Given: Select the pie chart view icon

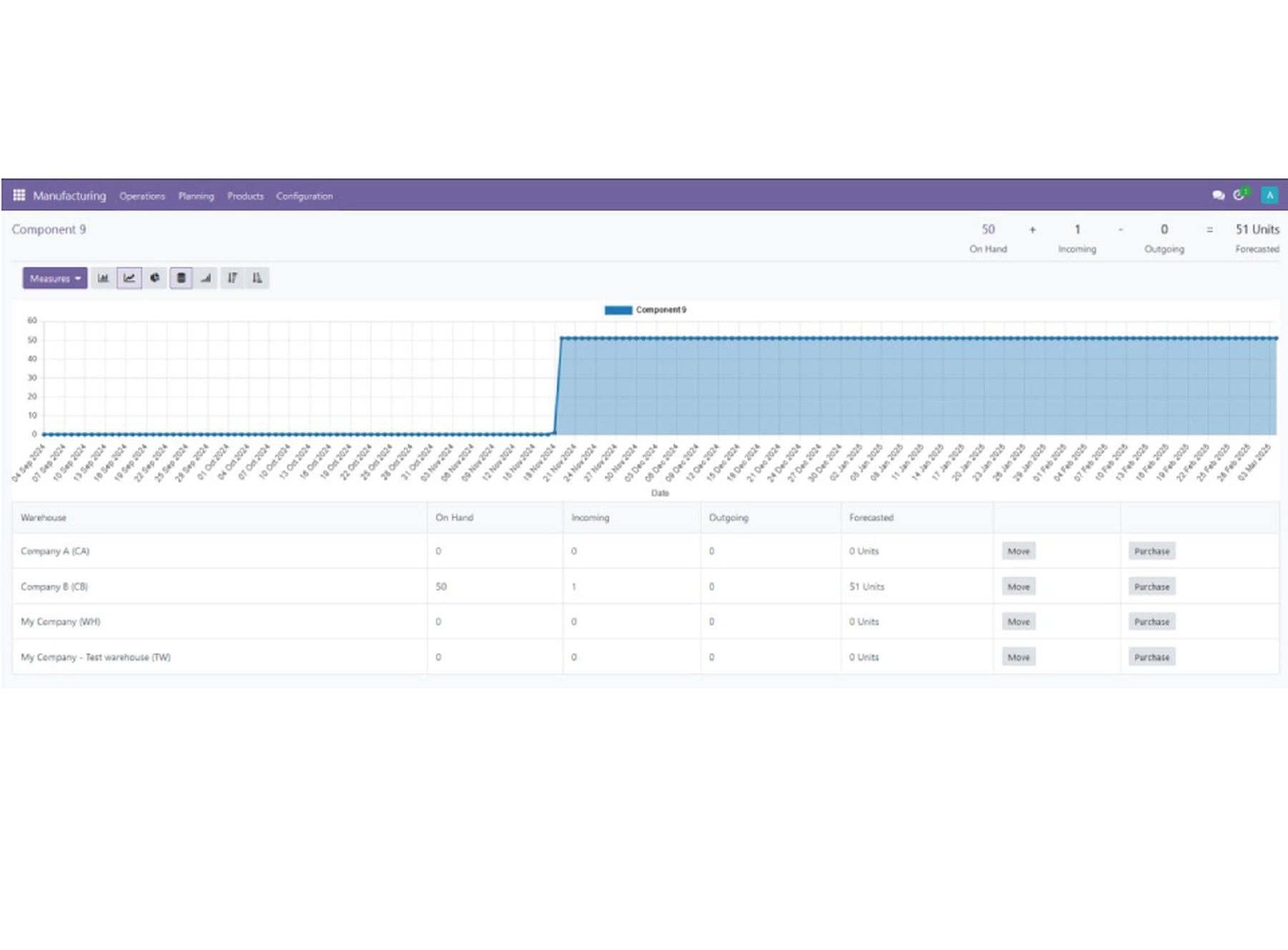Looking at the screenshot, I should (x=155, y=278).
